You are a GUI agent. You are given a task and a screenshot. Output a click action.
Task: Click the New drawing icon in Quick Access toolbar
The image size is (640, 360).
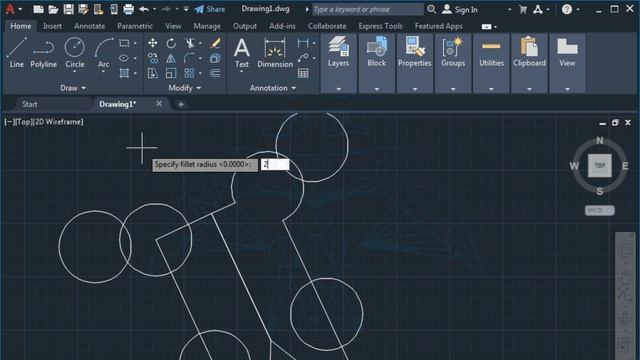pyautogui.click(x=38, y=9)
